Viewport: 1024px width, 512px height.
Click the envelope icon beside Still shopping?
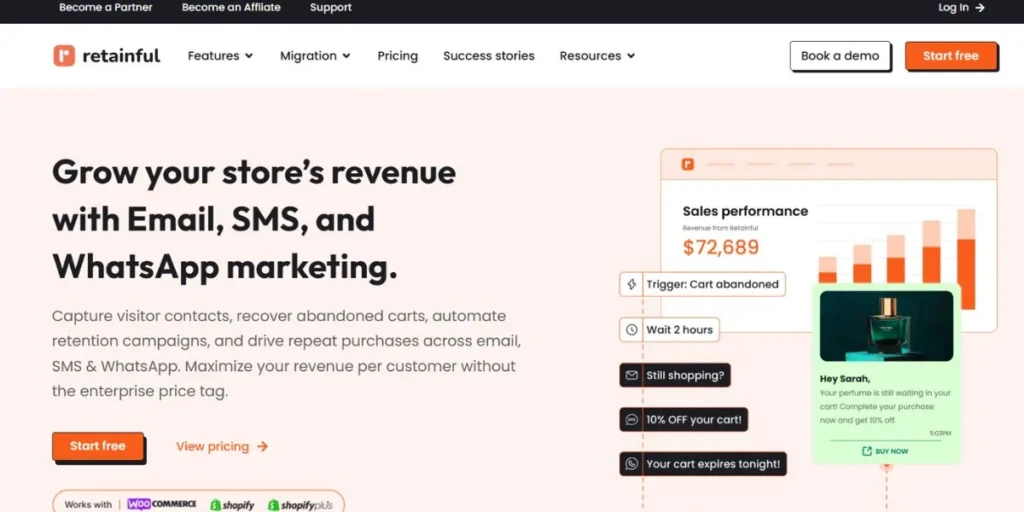(631, 375)
